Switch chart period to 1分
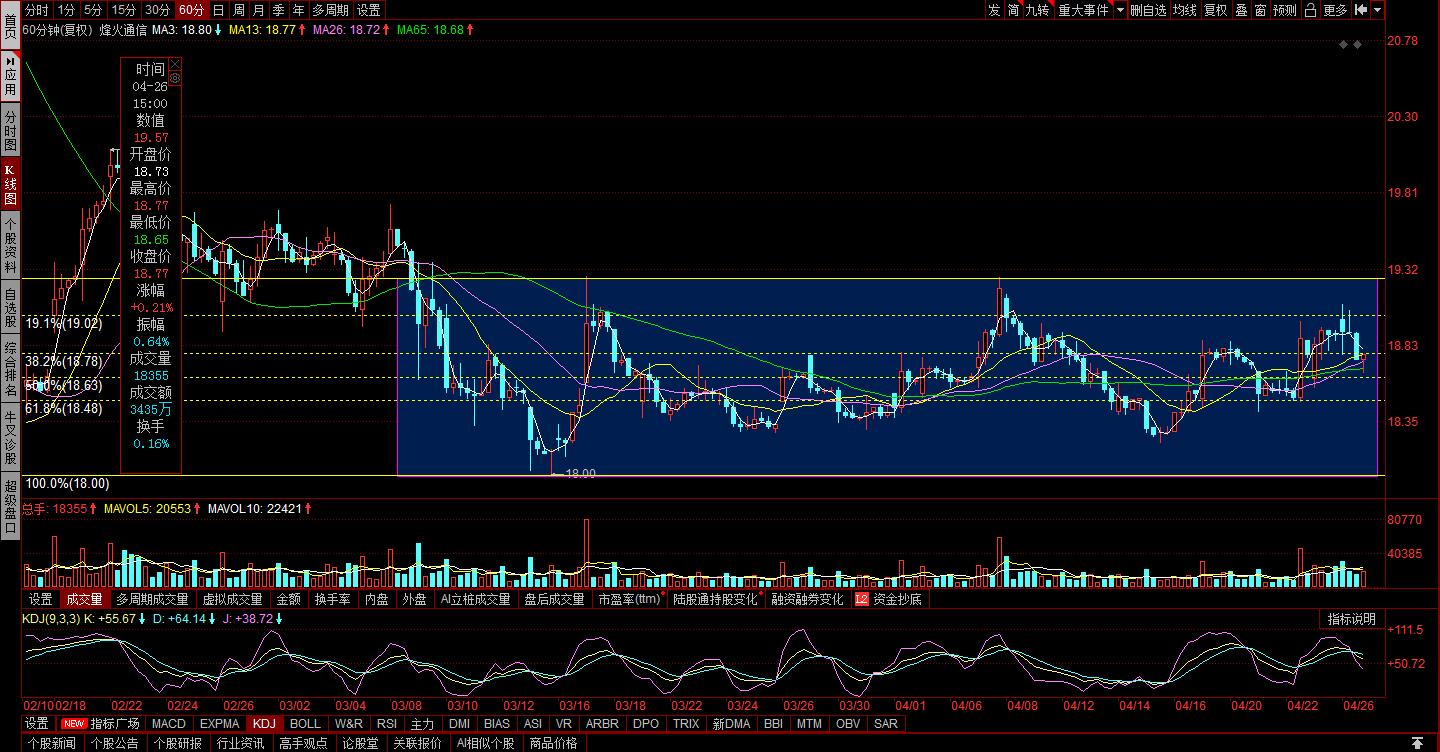The height and width of the screenshot is (752, 1440). tap(66, 10)
